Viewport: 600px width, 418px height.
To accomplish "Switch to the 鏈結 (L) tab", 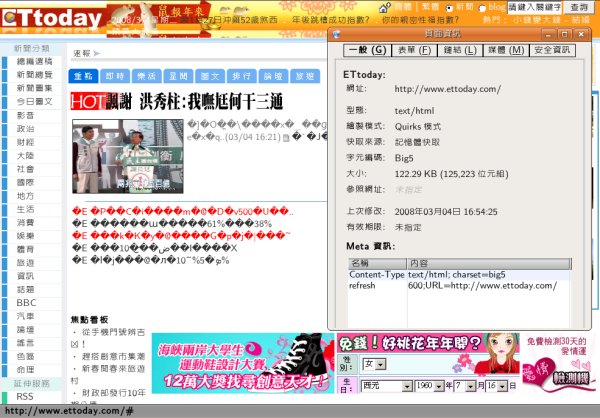I will [x=460, y=50].
